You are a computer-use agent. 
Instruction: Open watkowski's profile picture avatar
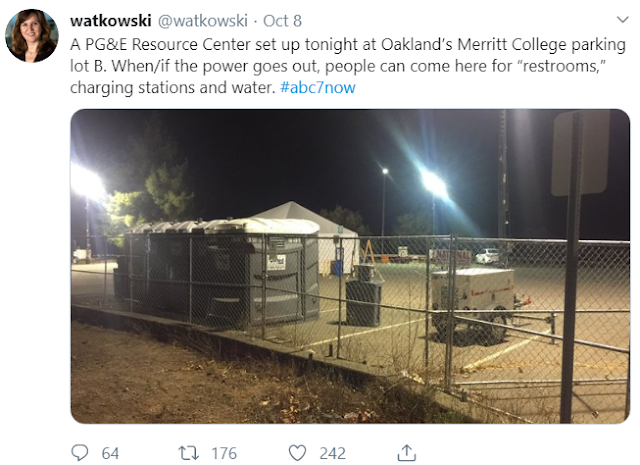coord(31,35)
